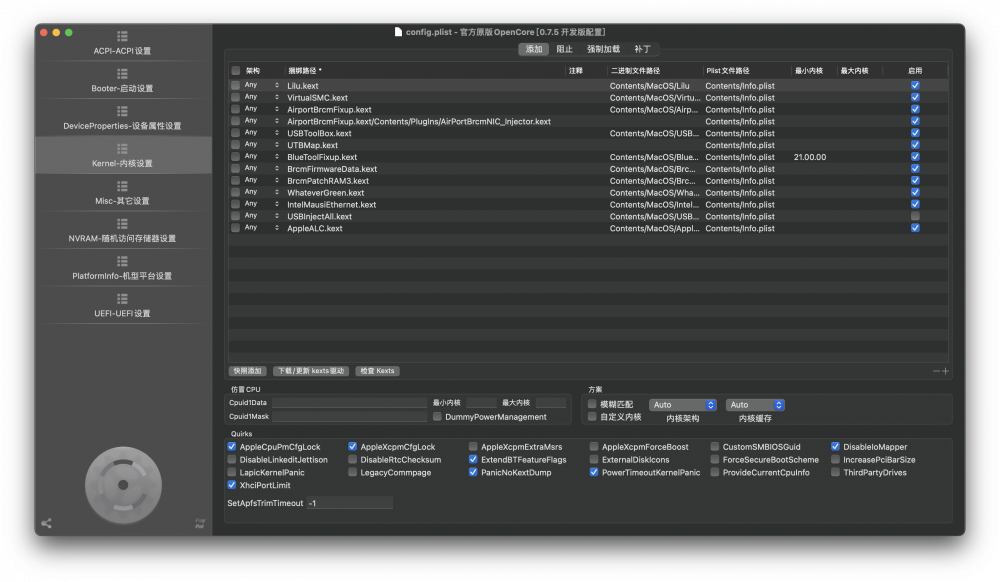
Task: Enable ThirdPartyDrives quirk
Action: (835, 472)
